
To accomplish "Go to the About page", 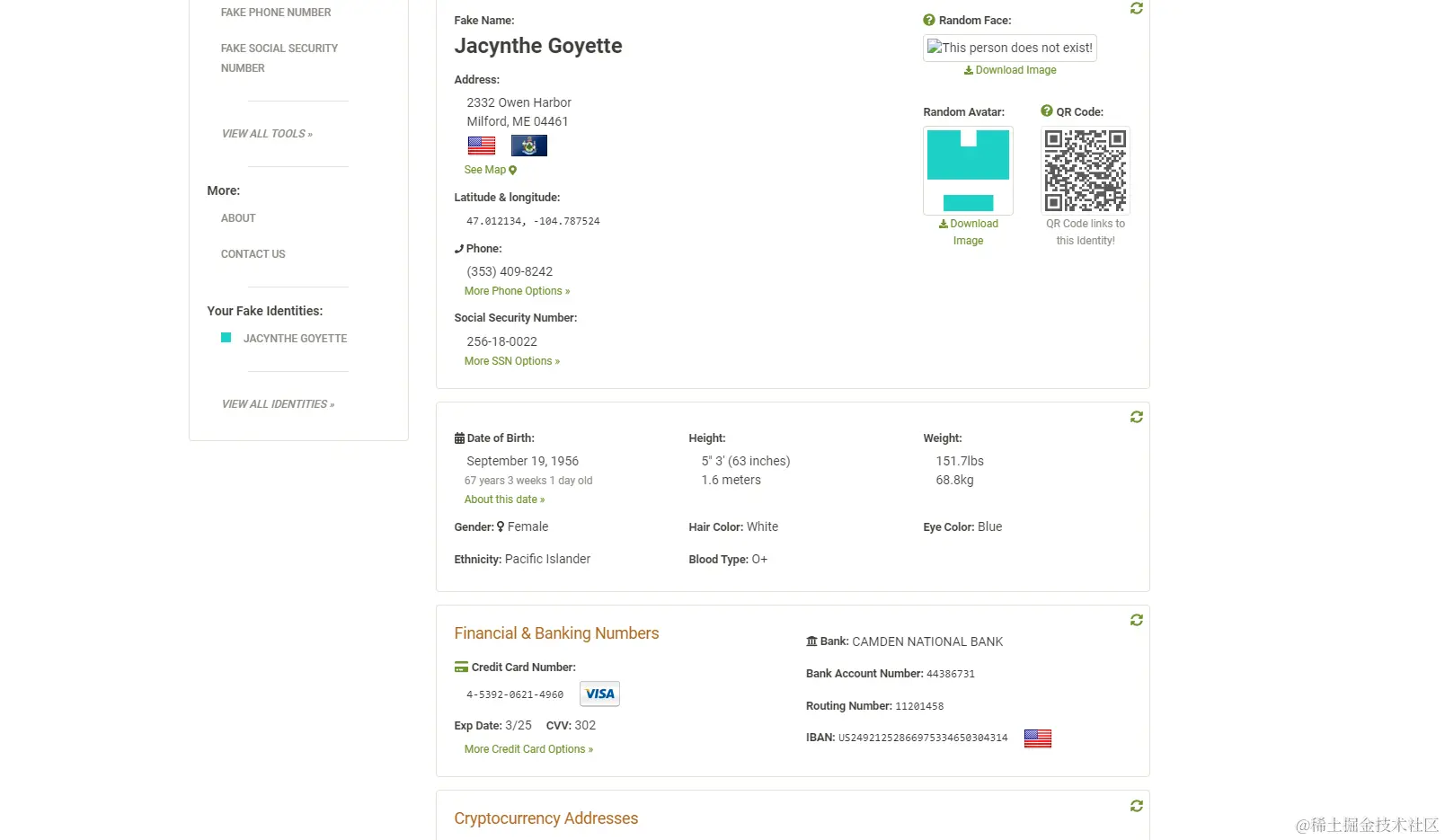I will [x=238, y=218].
